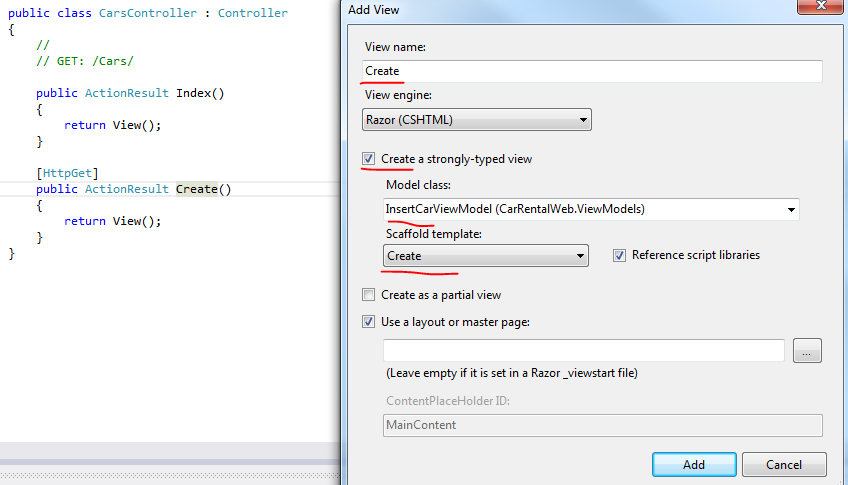This screenshot has width=848, height=485.
Task: Uncheck Create a strongly-typed view
Action: [369, 159]
